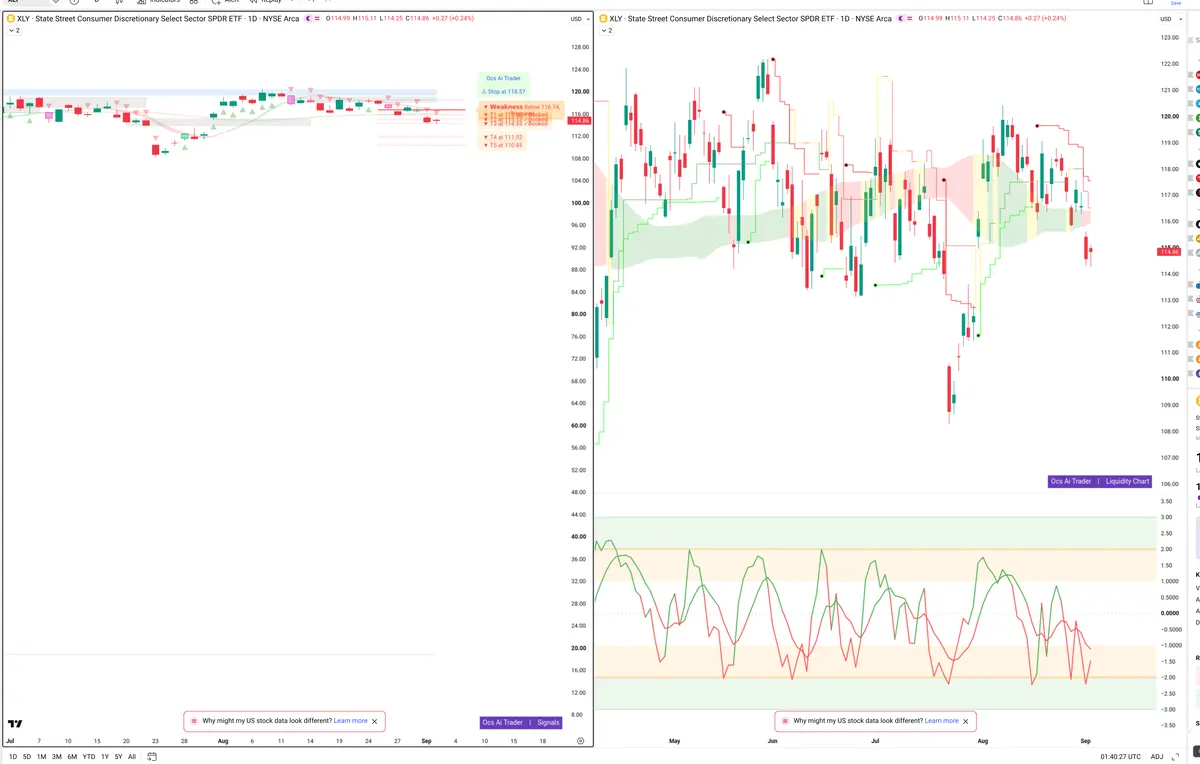Viewport: 1200px width, 764px height.
Task: Open USD currency dropdown on right chart
Action: 1170,19
